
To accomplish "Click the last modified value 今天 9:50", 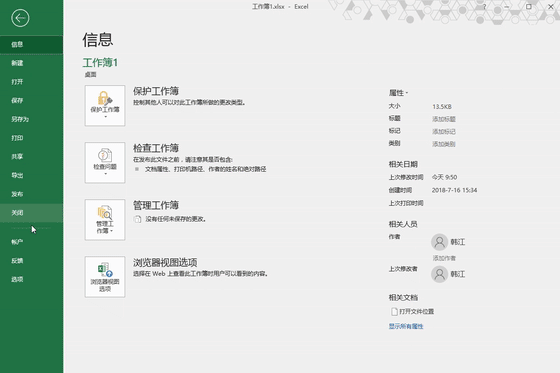I will coord(444,177).
